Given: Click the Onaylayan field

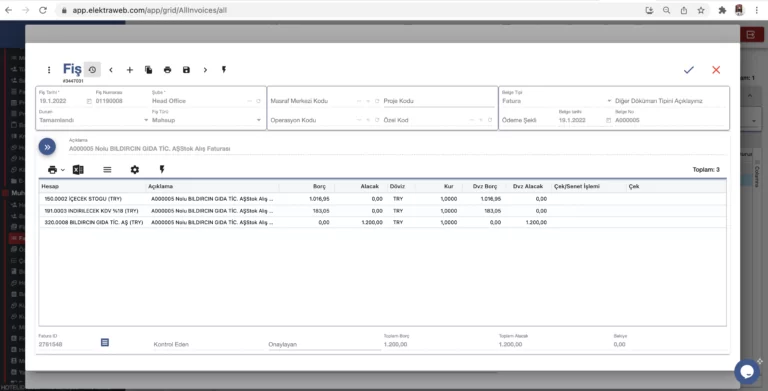Looking at the screenshot, I should pos(324,344).
